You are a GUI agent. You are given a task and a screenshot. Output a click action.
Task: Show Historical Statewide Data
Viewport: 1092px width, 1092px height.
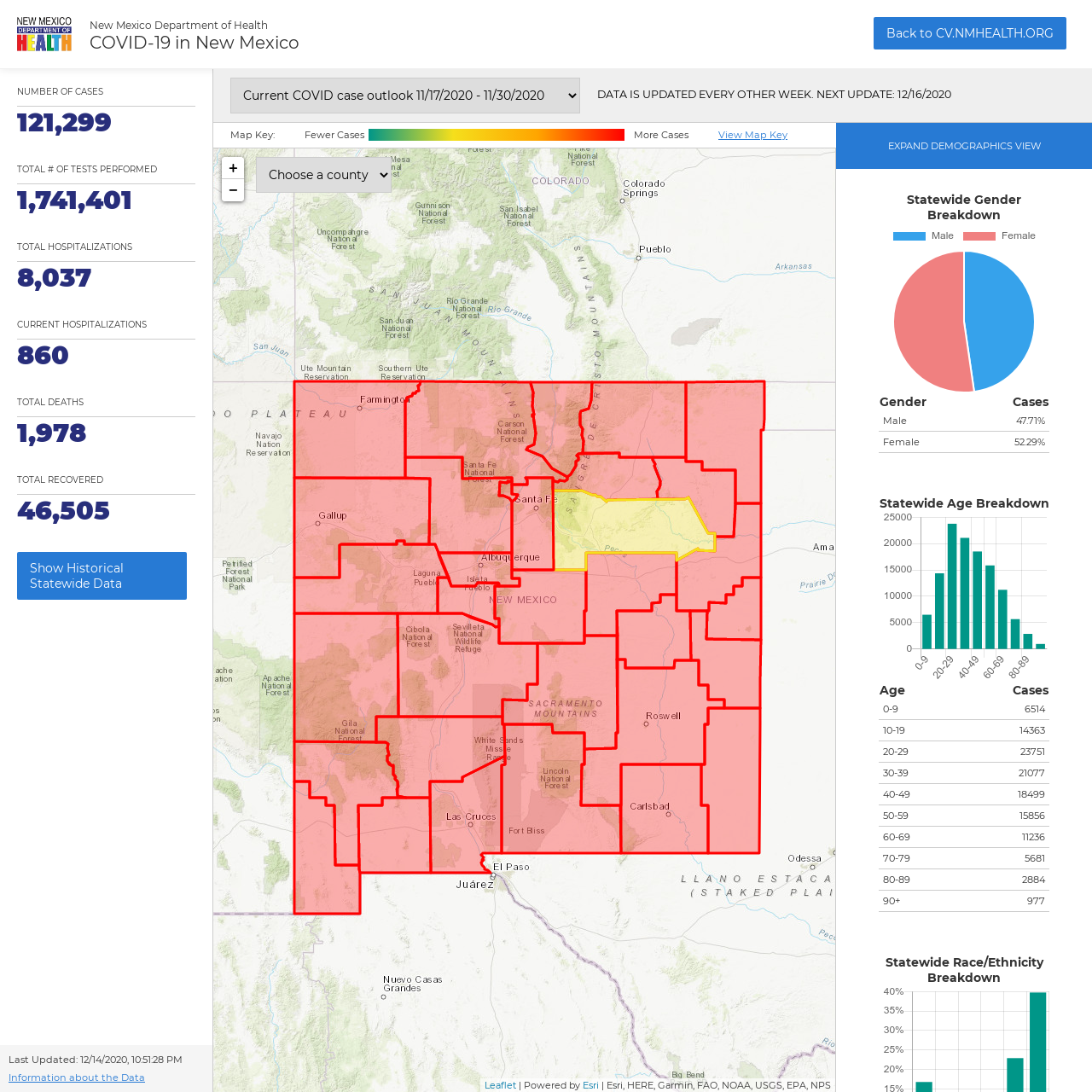pyautogui.click(x=102, y=576)
